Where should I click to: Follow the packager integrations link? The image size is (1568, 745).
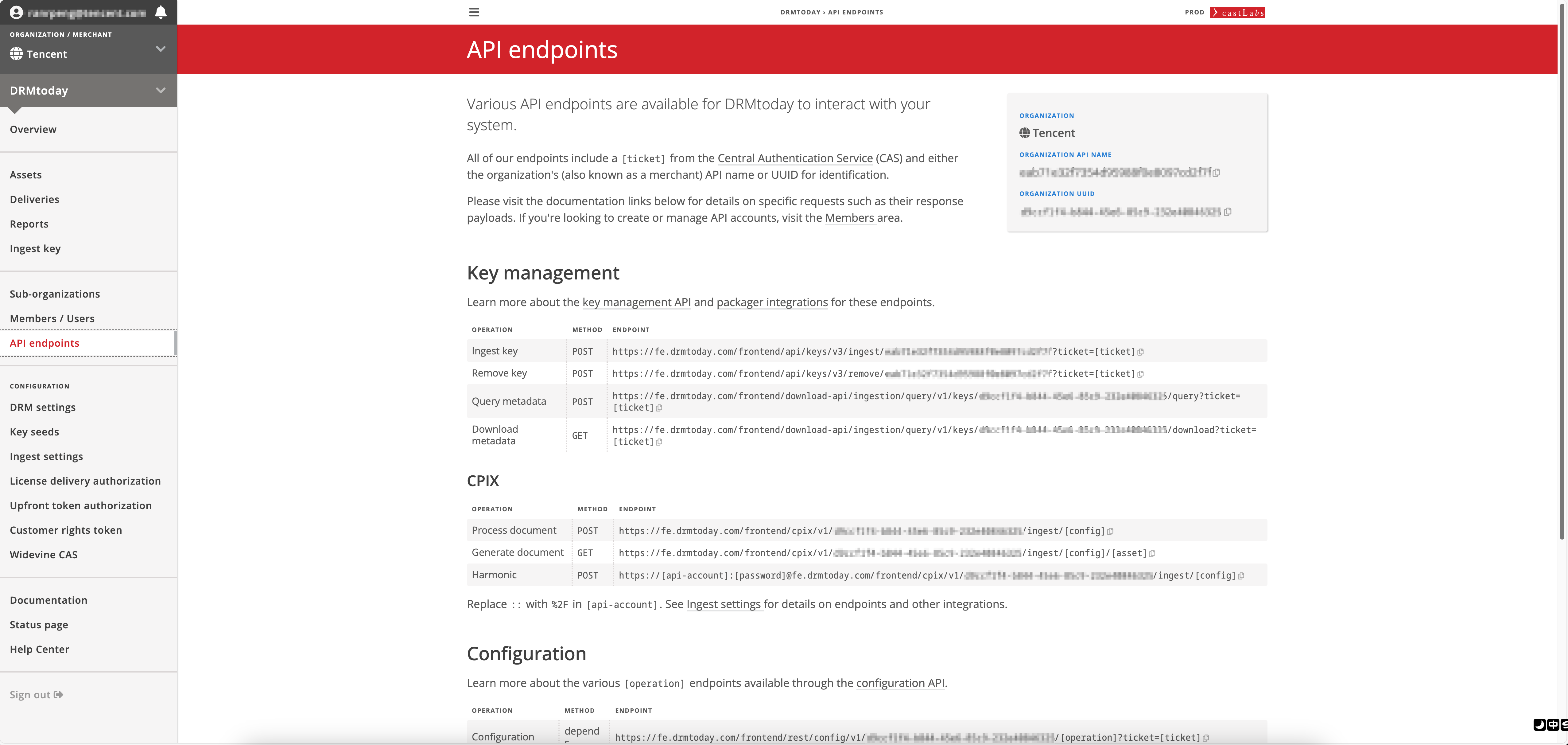pyautogui.click(x=772, y=302)
